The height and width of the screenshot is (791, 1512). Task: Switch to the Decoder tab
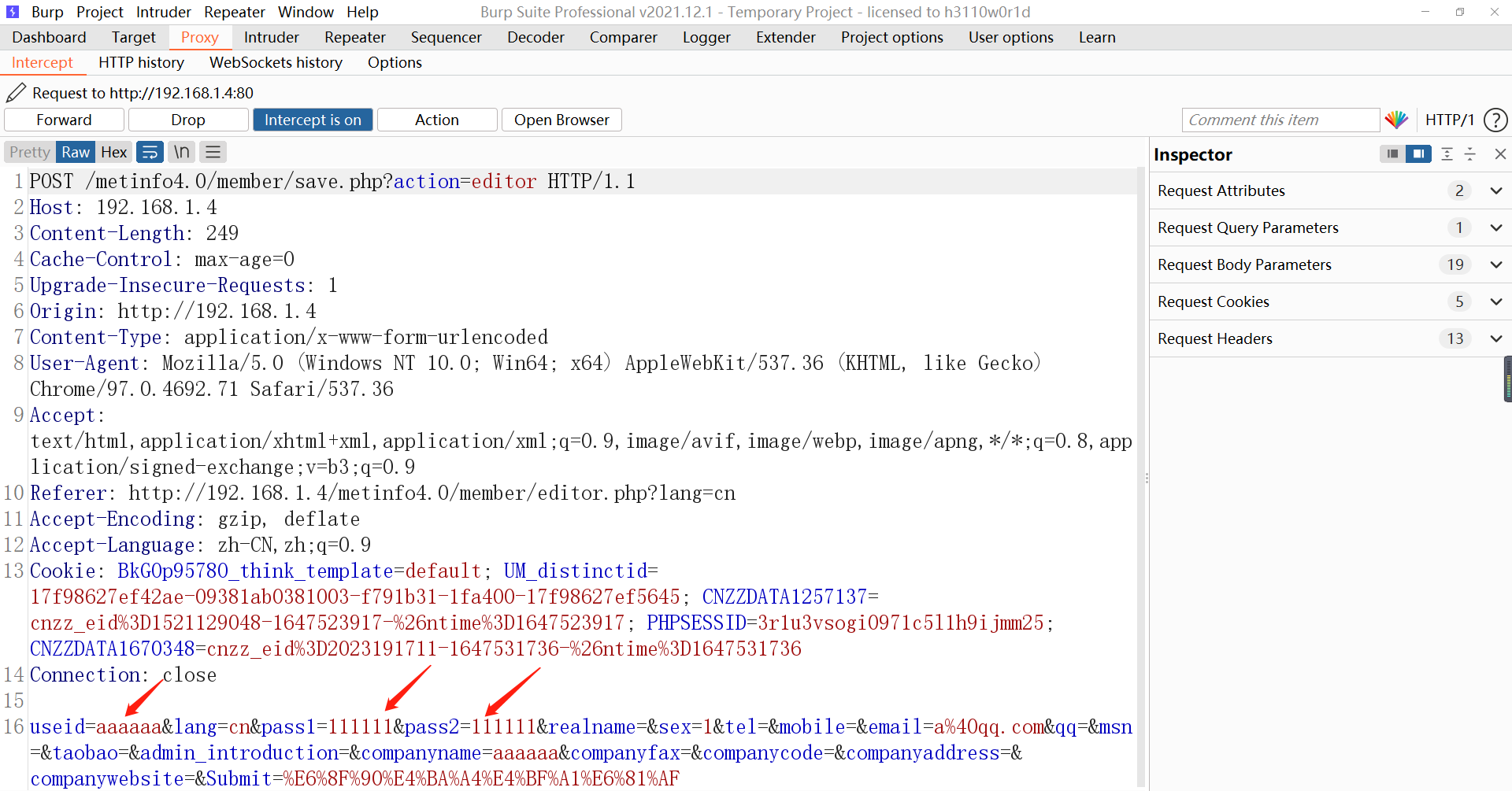tap(535, 37)
